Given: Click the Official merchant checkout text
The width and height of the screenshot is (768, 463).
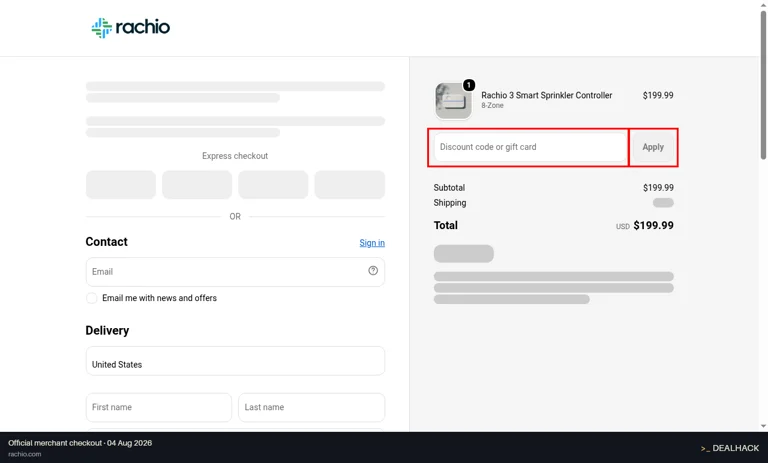Looking at the screenshot, I should (80, 443).
